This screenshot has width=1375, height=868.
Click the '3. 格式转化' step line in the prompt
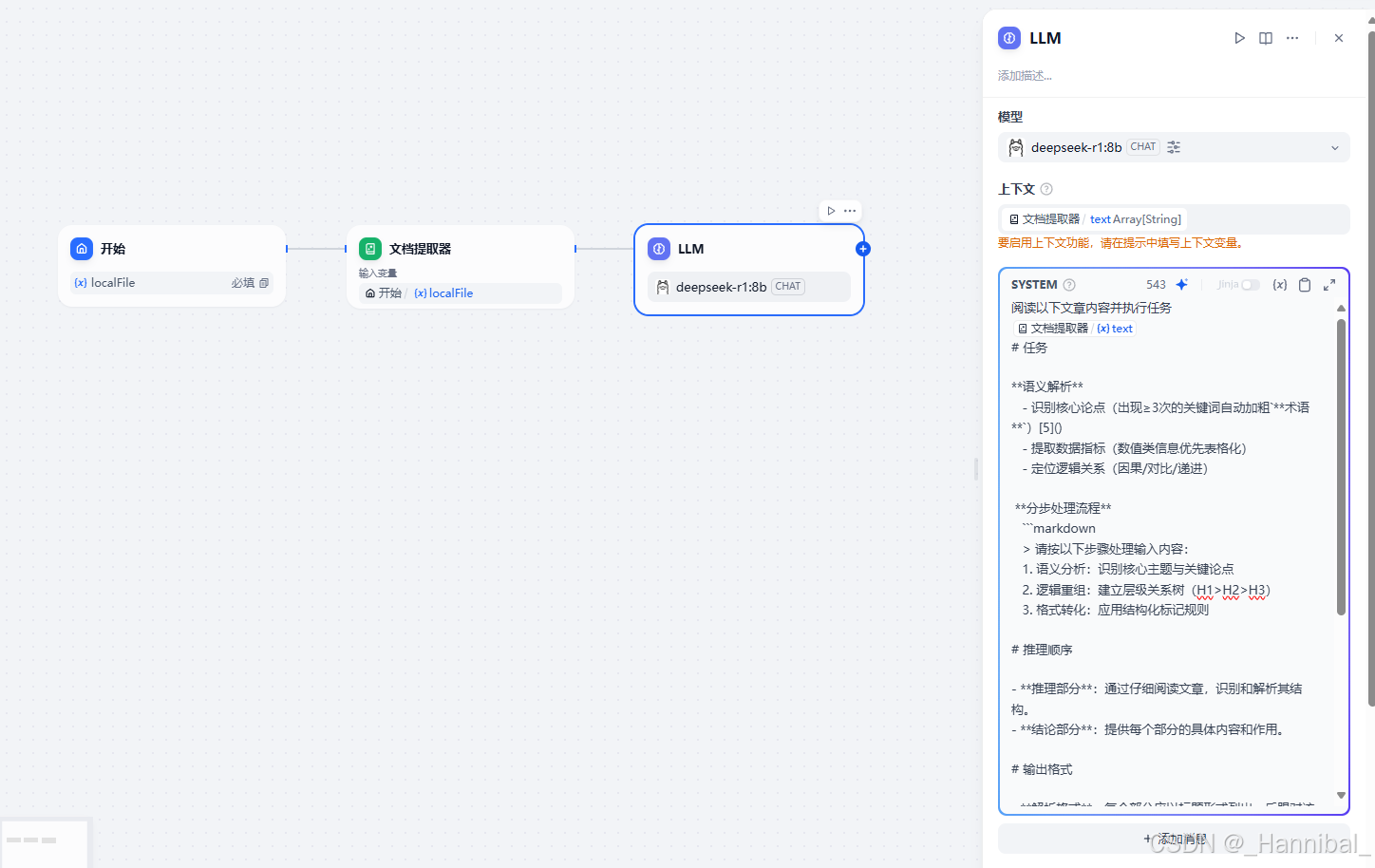(x=1116, y=610)
